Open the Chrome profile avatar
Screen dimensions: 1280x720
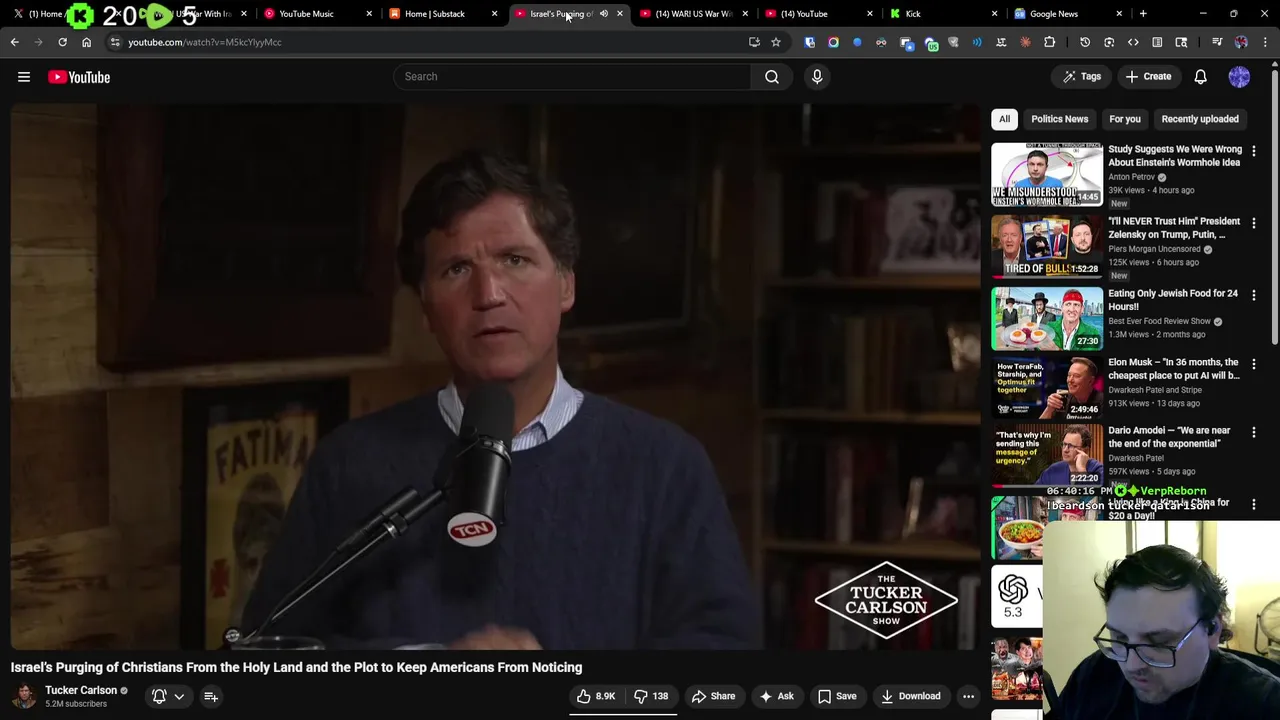(1241, 42)
